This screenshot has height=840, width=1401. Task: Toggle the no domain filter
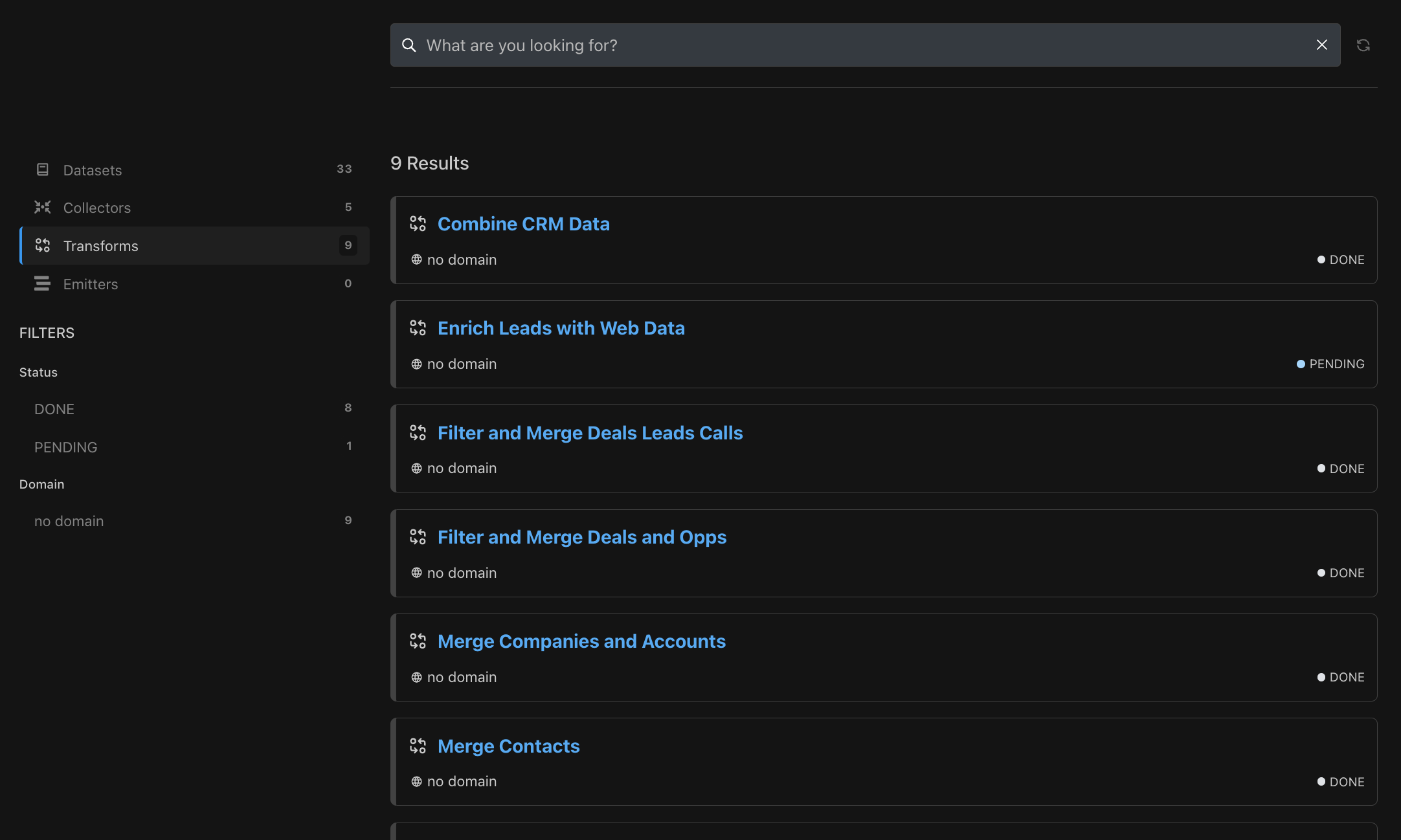69,521
